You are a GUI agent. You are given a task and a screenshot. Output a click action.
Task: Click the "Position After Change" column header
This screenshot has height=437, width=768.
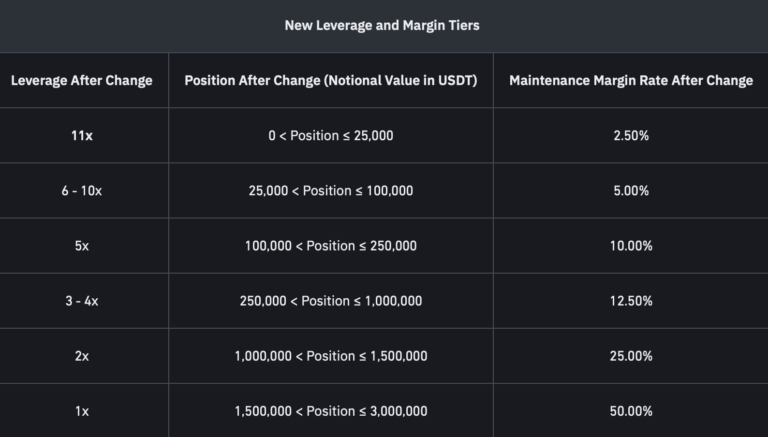(331, 80)
